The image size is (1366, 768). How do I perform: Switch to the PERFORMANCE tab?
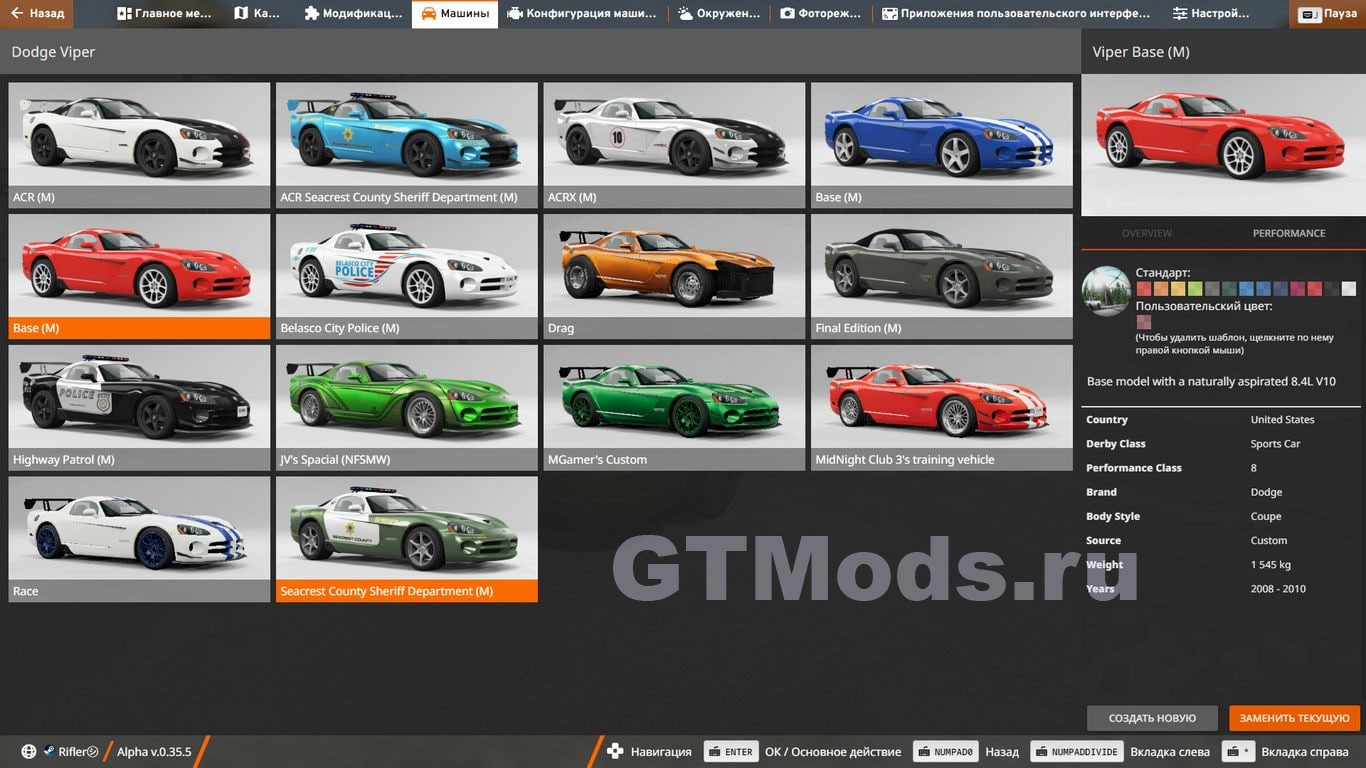coord(1289,233)
